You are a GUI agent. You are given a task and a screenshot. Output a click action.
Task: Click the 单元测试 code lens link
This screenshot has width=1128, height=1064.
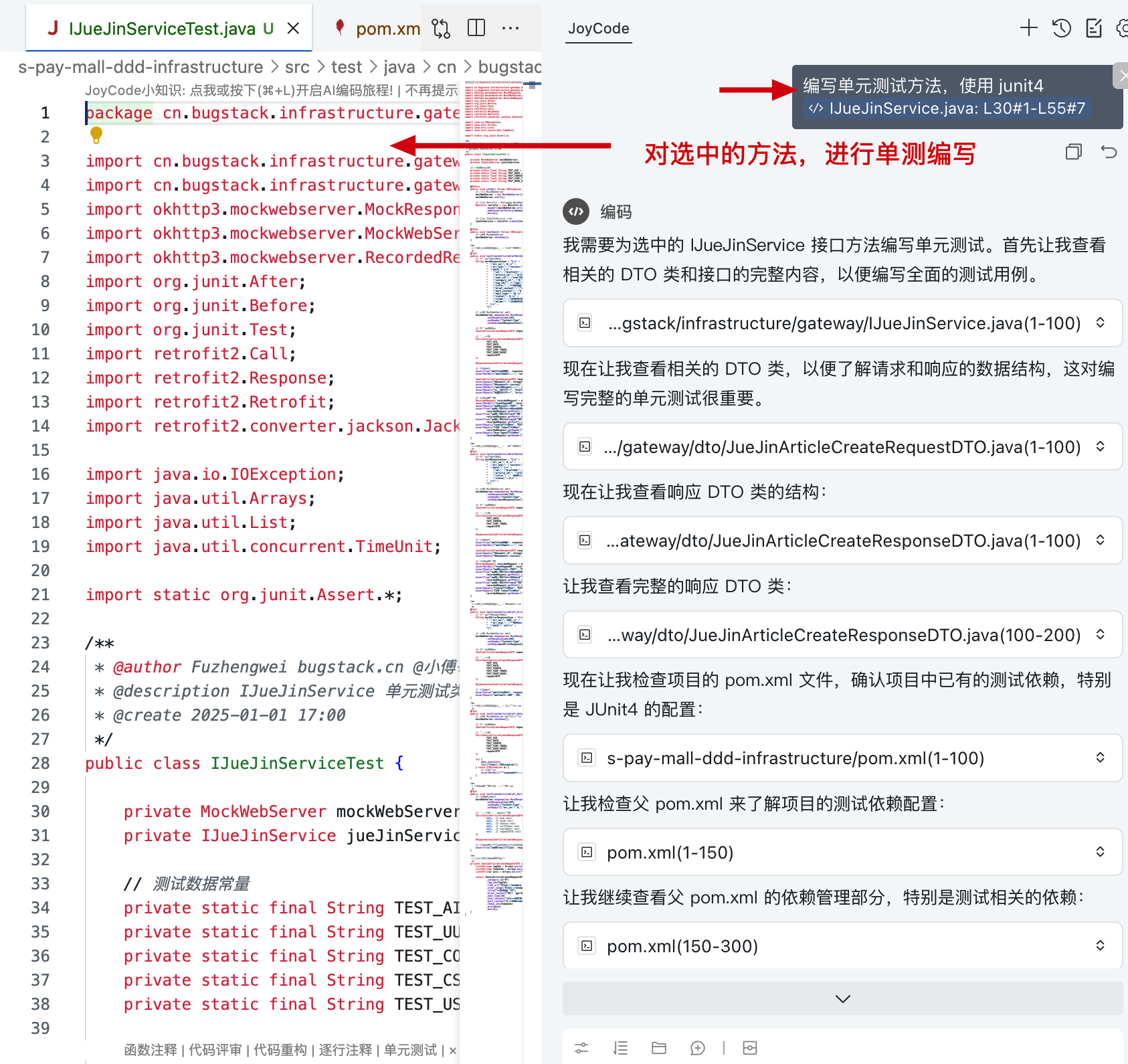[410, 1050]
